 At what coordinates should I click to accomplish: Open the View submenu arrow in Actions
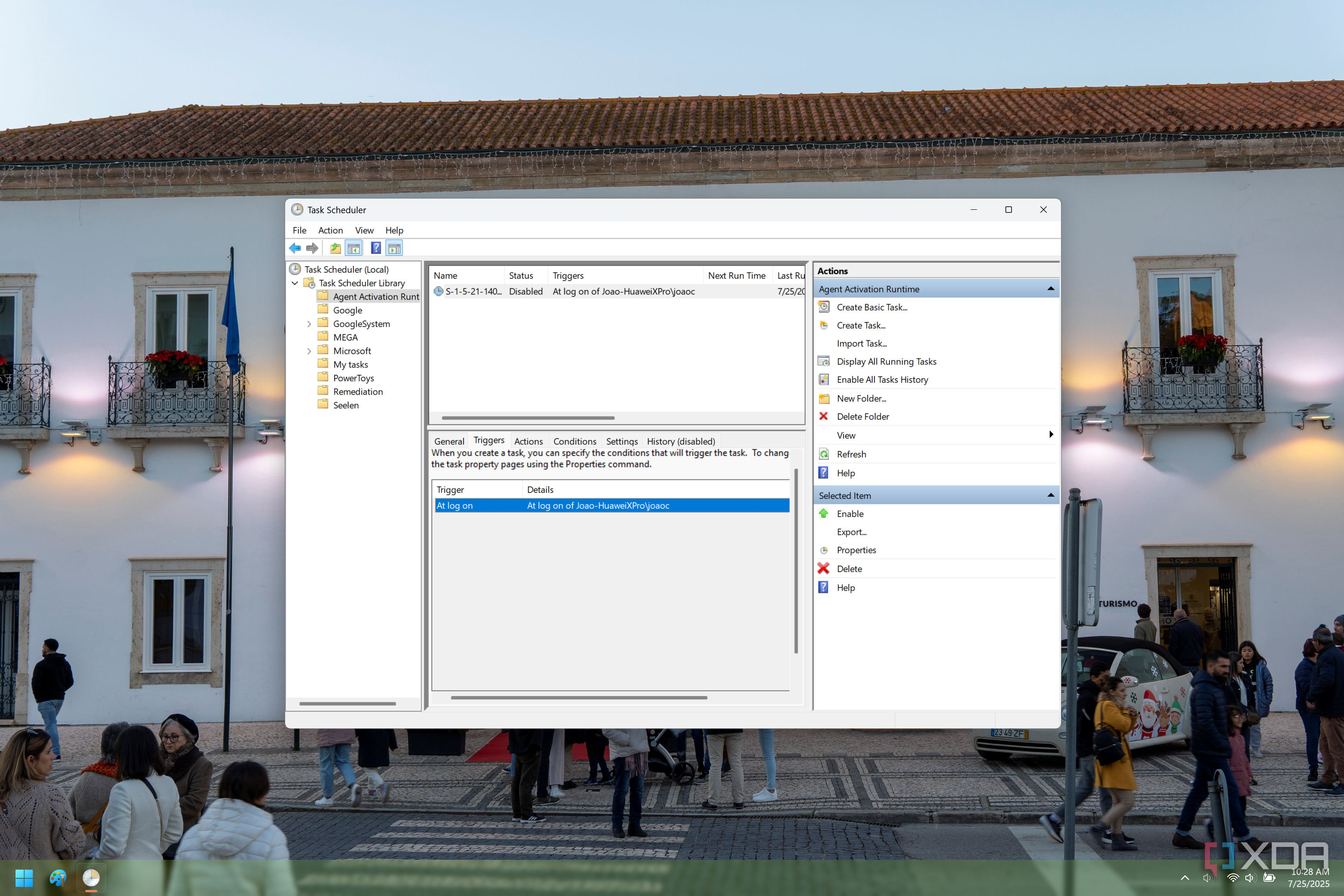point(1051,434)
